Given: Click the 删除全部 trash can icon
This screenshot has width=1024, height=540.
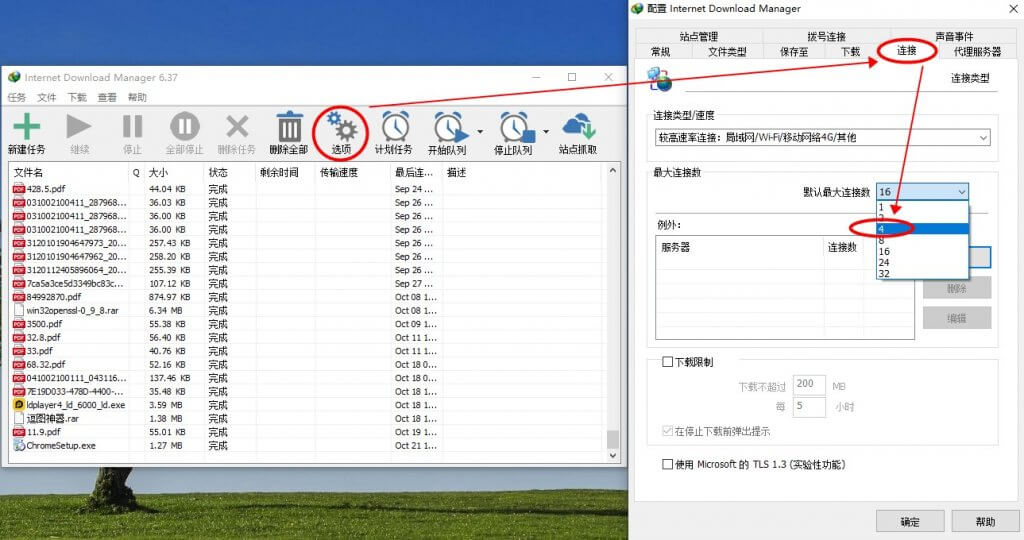Looking at the screenshot, I should point(289,126).
